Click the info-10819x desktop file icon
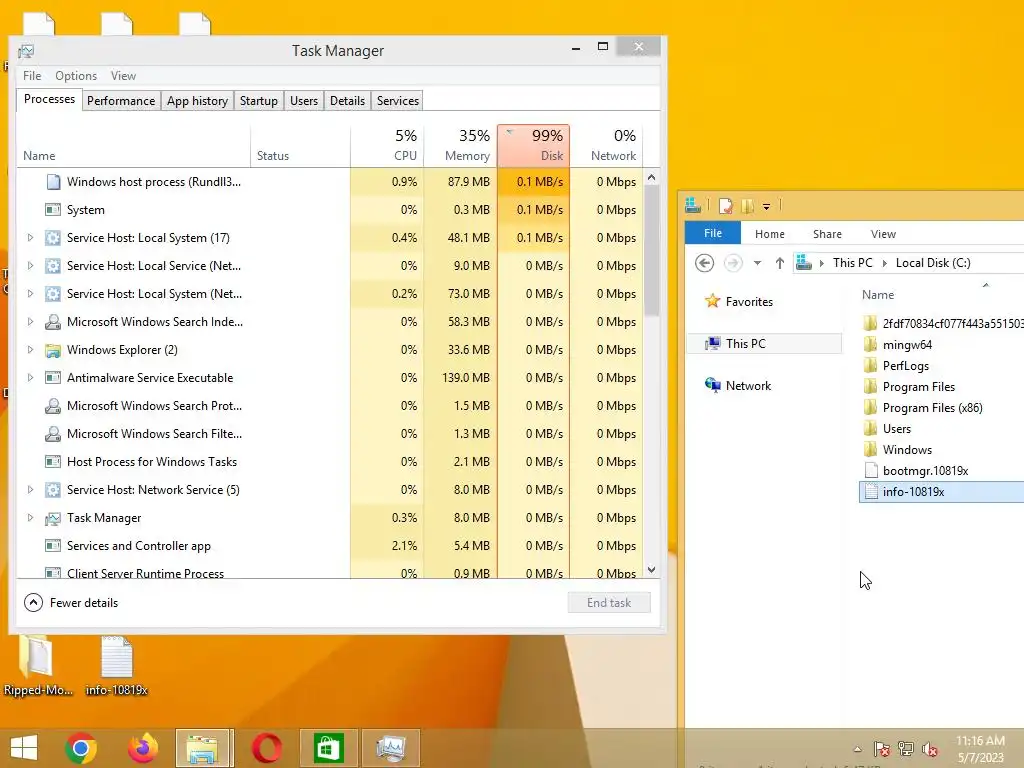This screenshot has width=1024, height=768. coord(117,658)
